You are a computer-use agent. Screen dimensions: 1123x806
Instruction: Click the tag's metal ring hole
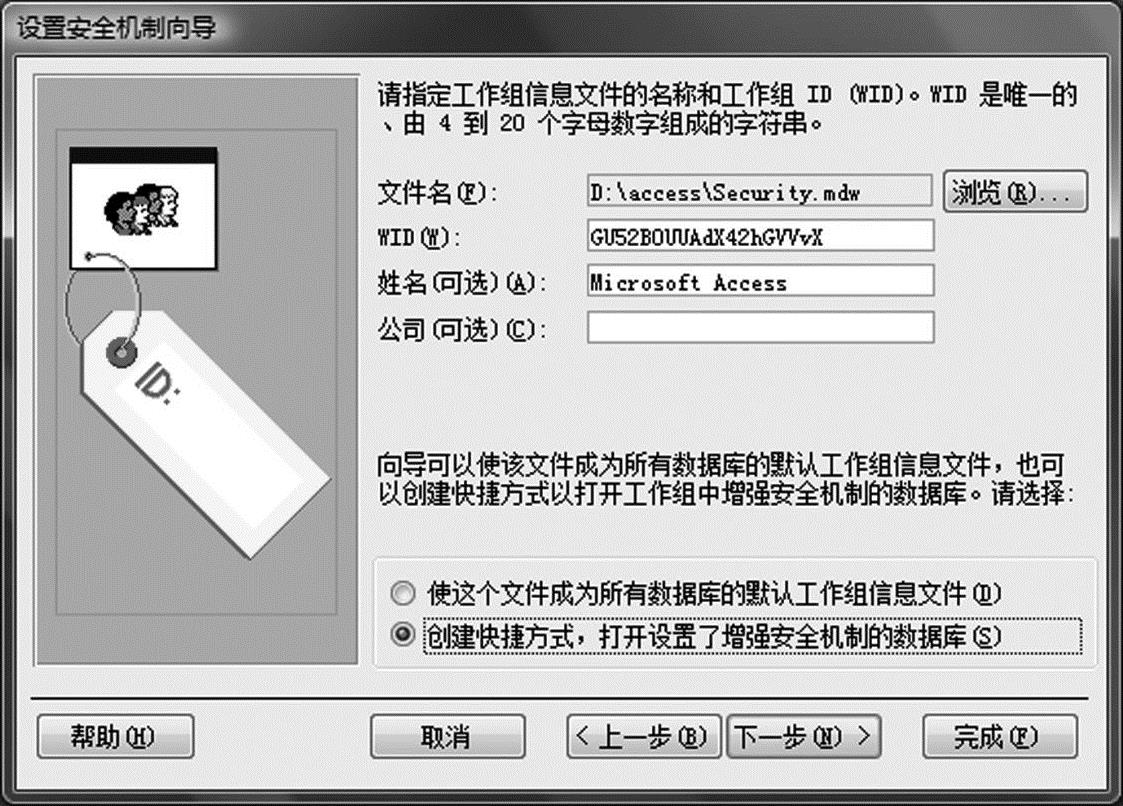pos(122,352)
